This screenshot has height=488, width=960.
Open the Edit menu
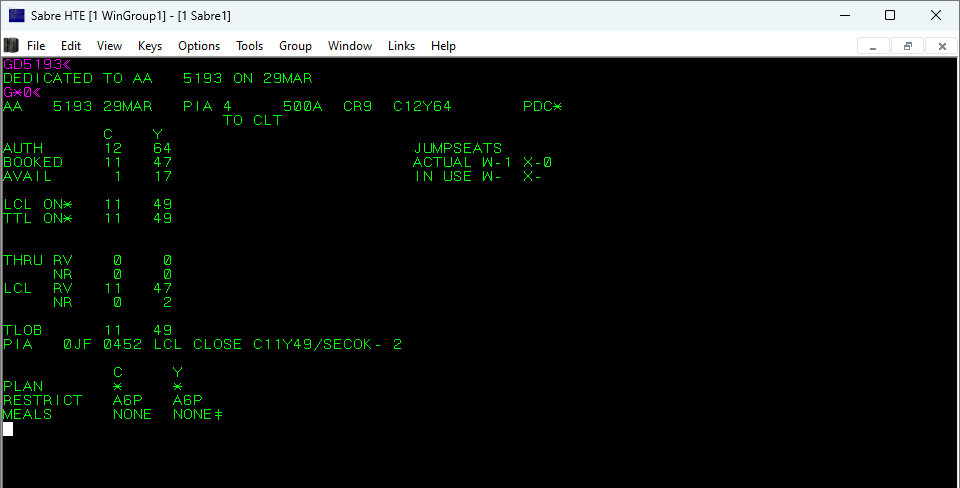(x=71, y=46)
